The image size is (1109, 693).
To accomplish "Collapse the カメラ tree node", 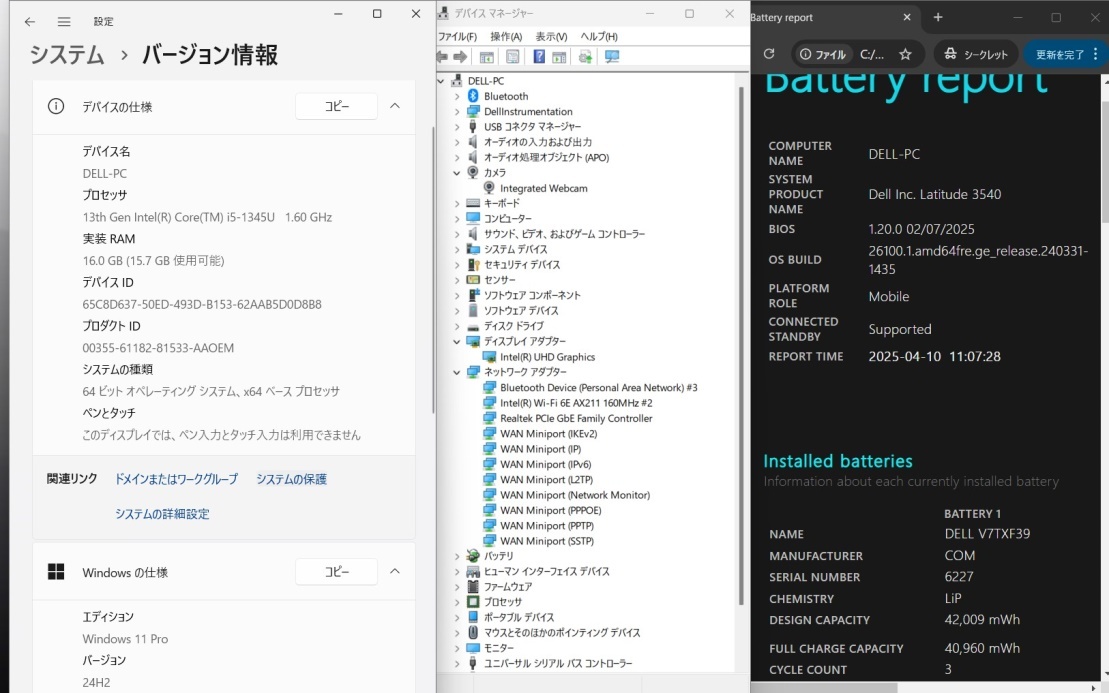I will 457,173.
